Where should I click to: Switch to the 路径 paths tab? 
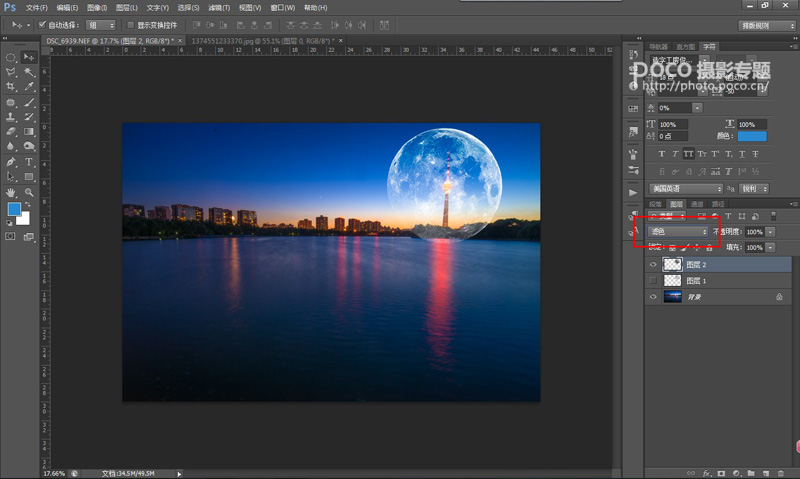pos(718,204)
